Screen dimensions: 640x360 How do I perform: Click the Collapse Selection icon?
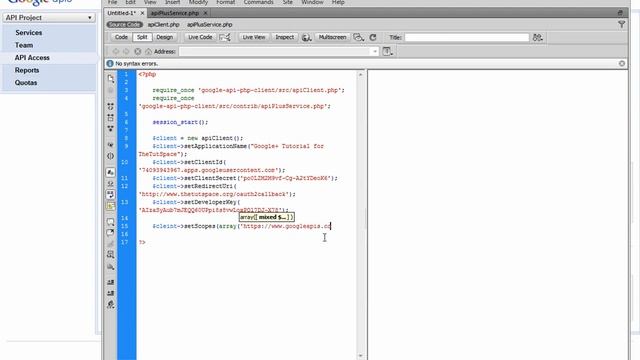pyautogui.click(x=111, y=118)
